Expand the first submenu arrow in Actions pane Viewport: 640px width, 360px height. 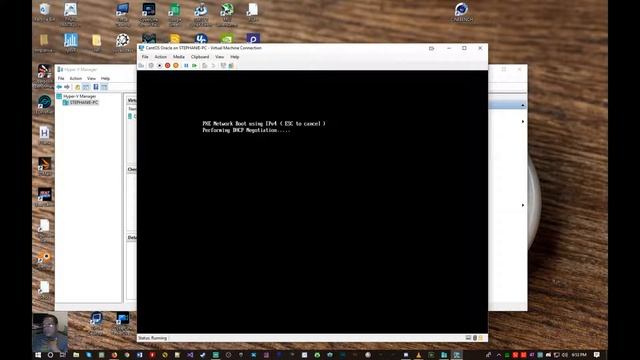pos(523,122)
